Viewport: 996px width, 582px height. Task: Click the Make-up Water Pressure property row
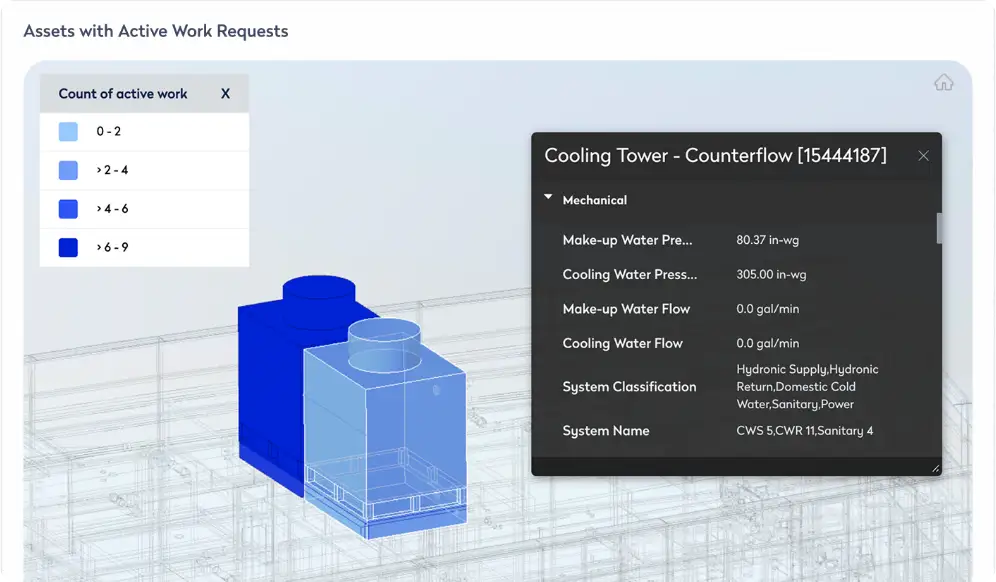(630, 240)
